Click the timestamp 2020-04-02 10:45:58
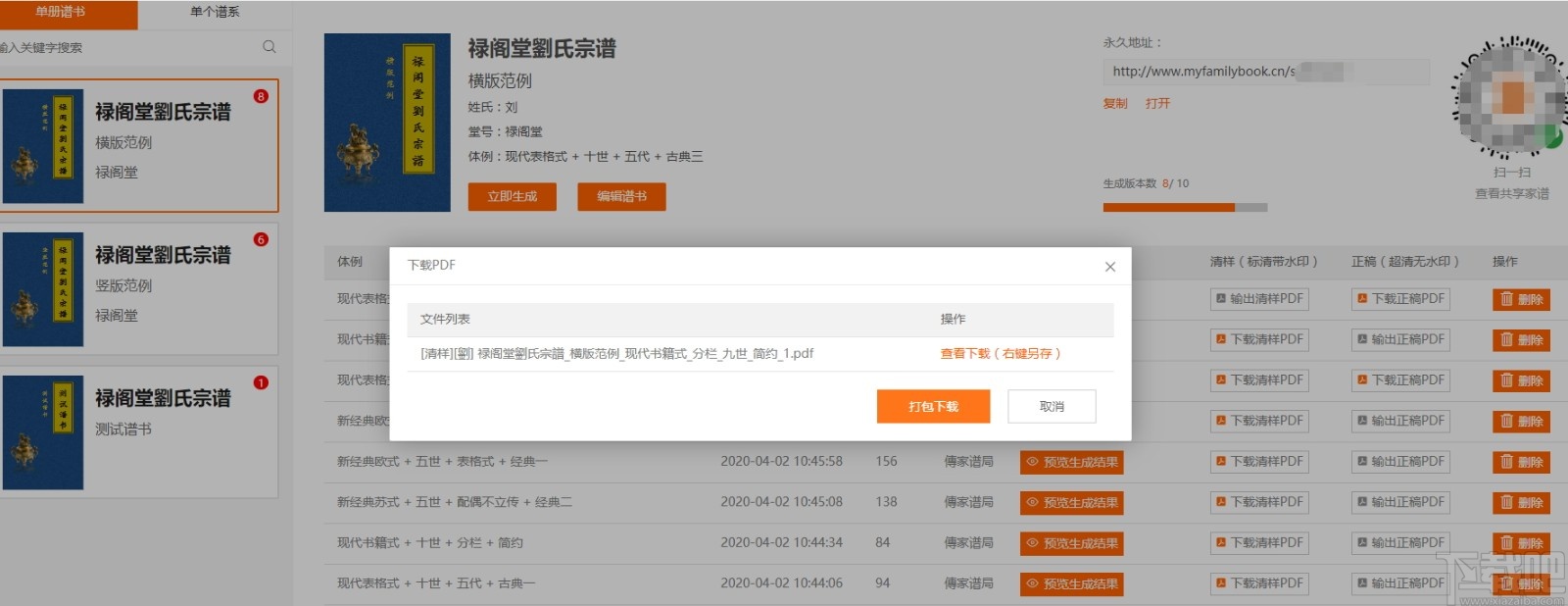Image resolution: width=1568 pixels, height=606 pixels. [x=782, y=461]
